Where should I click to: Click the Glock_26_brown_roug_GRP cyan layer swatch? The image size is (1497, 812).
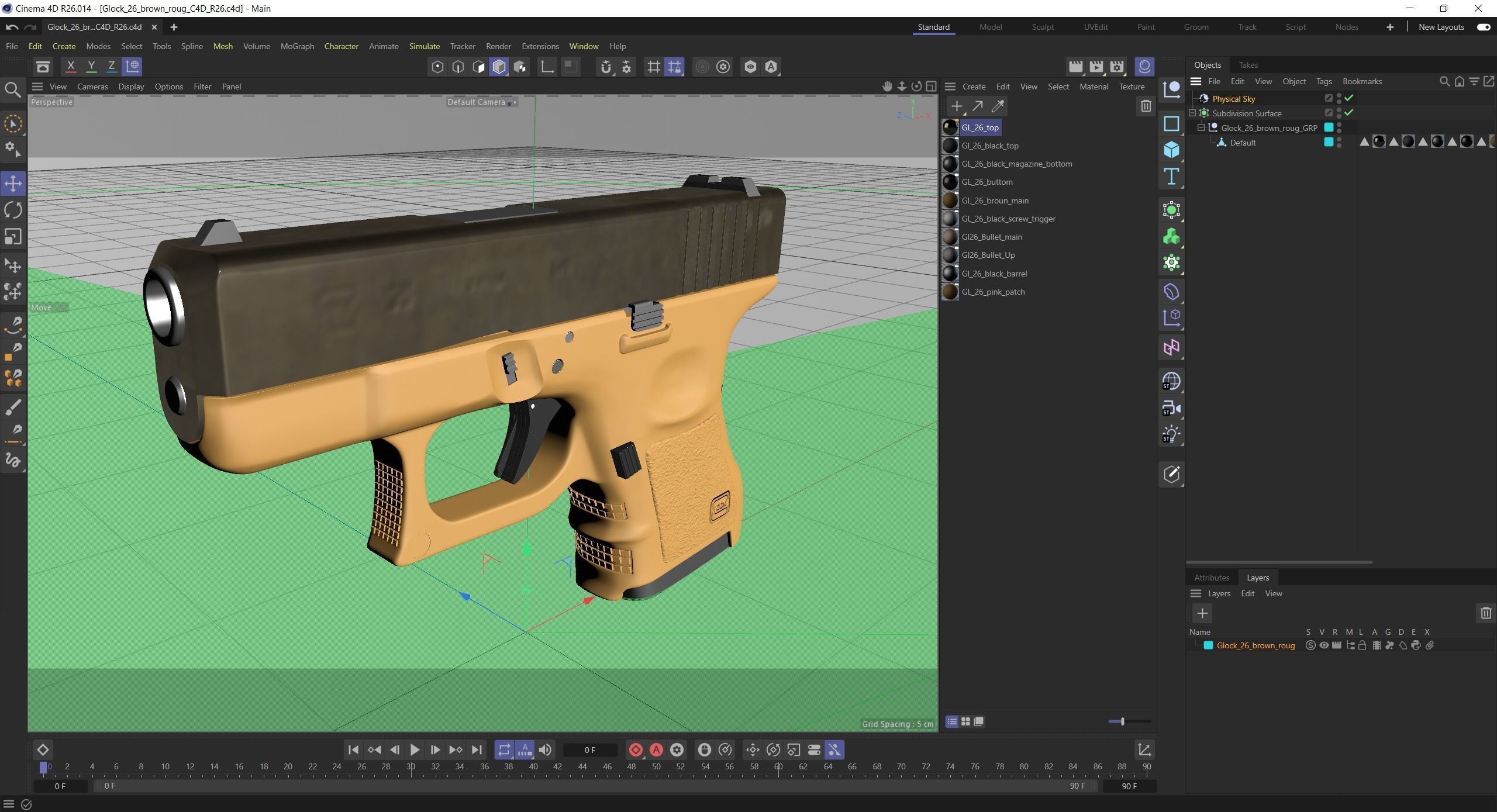pos(1329,127)
